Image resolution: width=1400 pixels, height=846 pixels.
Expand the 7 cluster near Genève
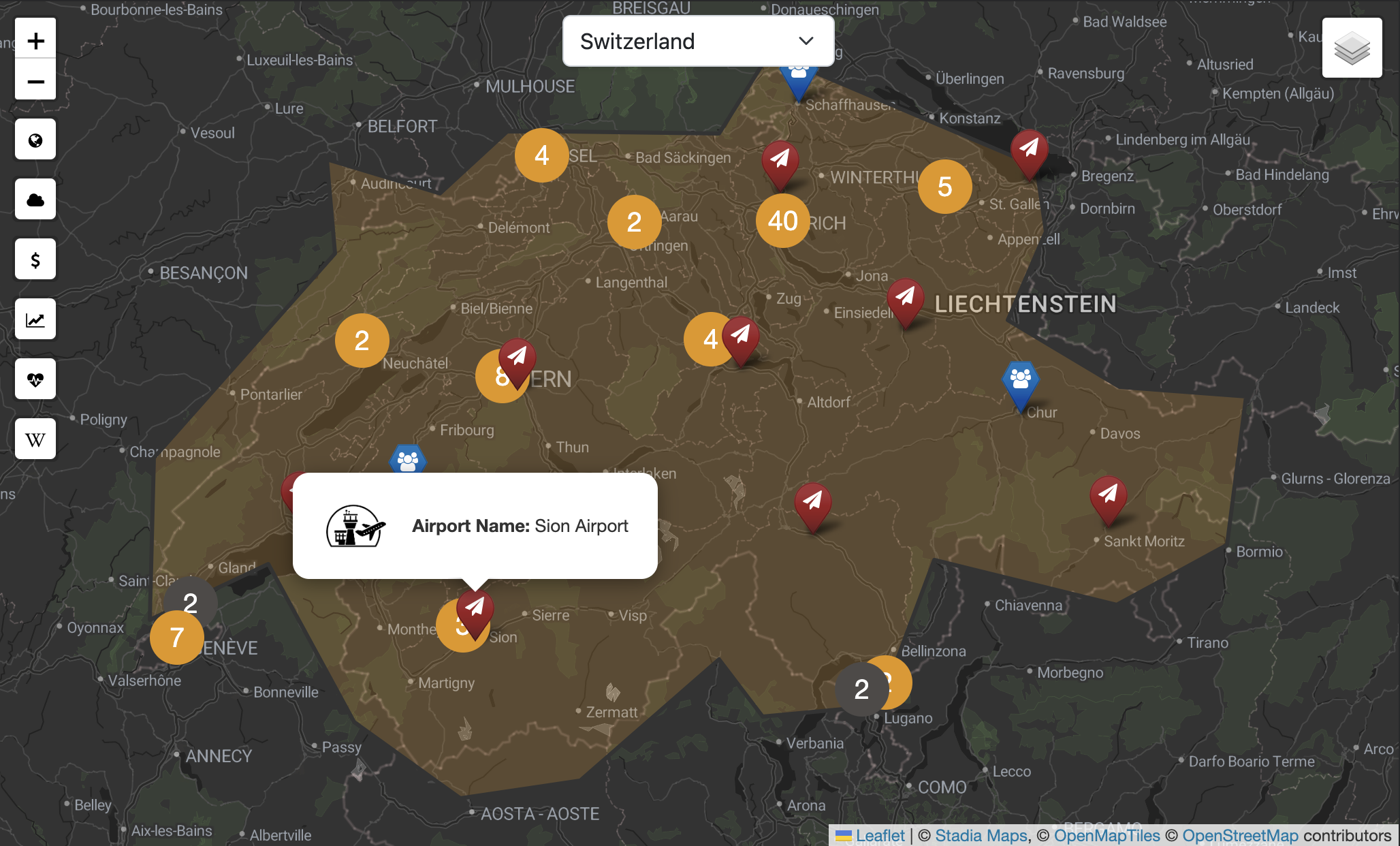176,638
